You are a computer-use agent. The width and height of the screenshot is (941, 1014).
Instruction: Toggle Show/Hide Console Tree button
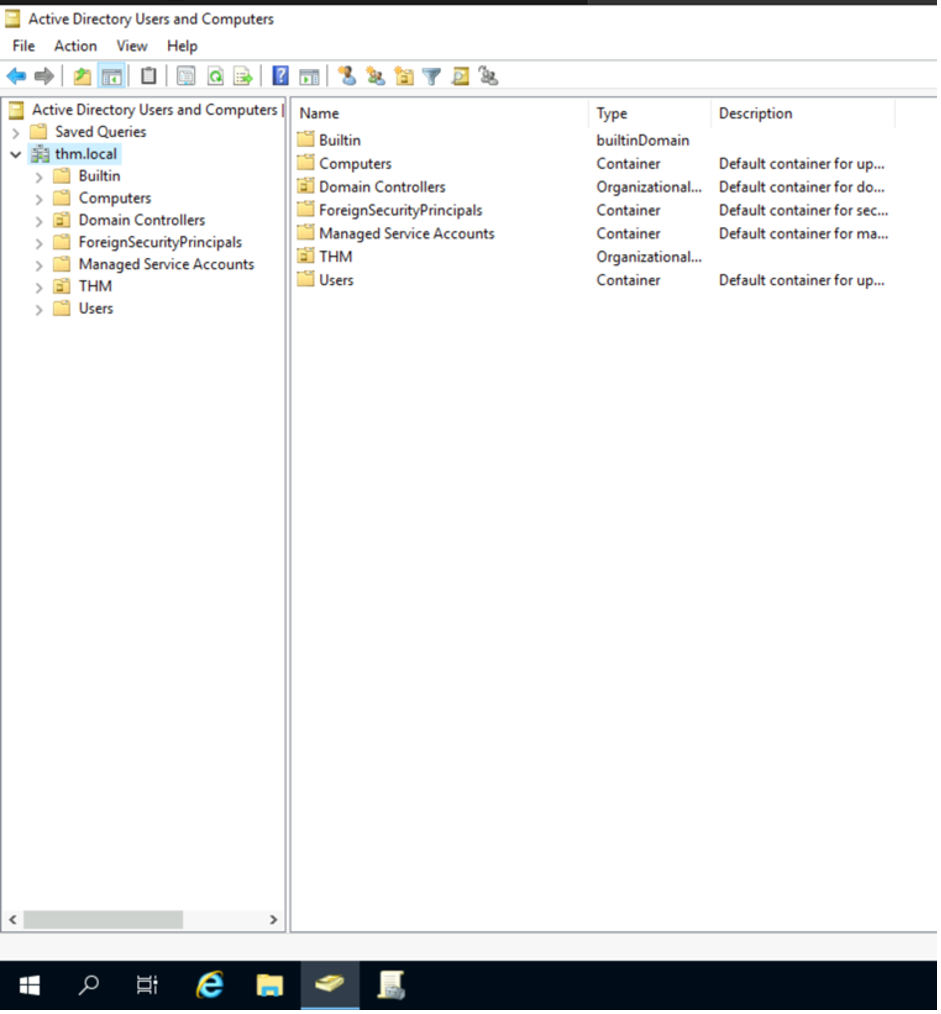pos(111,77)
